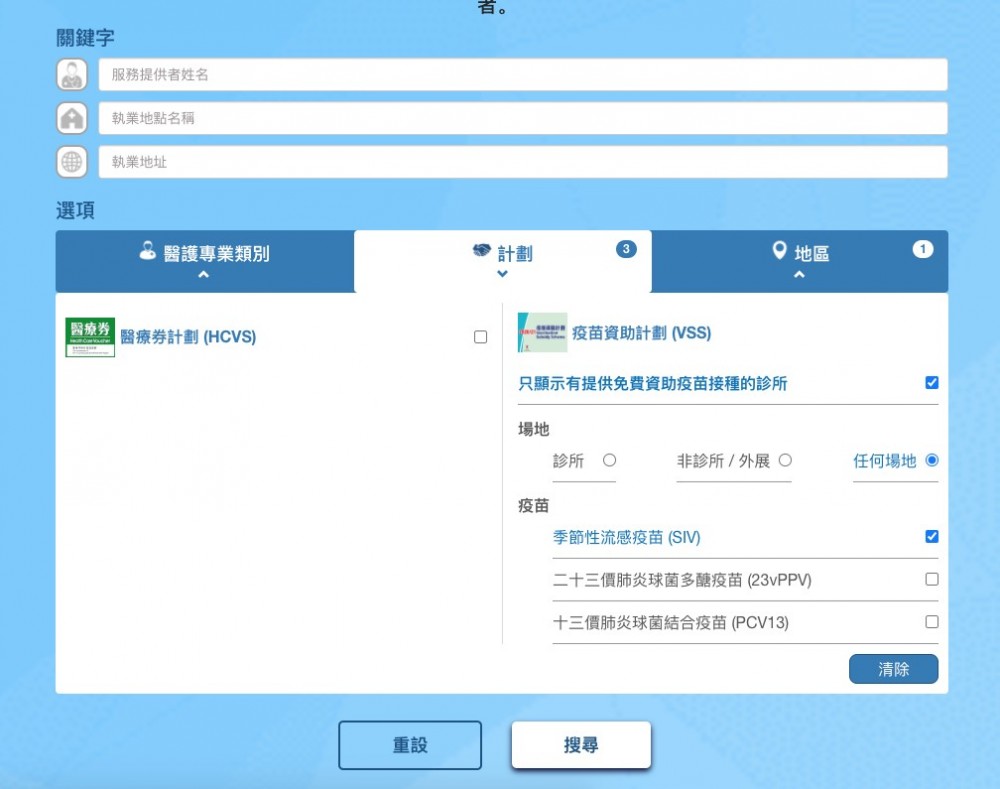This screenshot has height=789, width=1000.
Task: Click the count badge on 計劃 tab
Action: tap(626, 249)
